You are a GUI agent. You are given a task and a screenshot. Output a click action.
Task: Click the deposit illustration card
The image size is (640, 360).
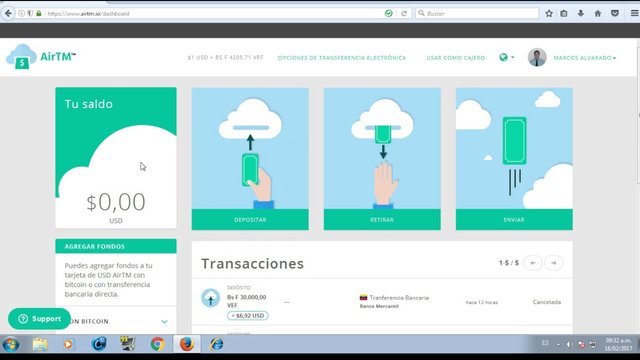tap(250, 149)
